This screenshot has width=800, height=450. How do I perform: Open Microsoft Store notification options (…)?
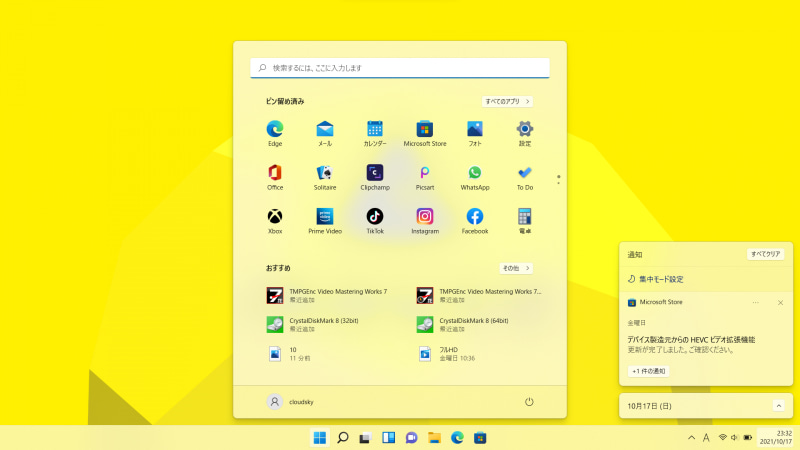(x=756, y=303)
